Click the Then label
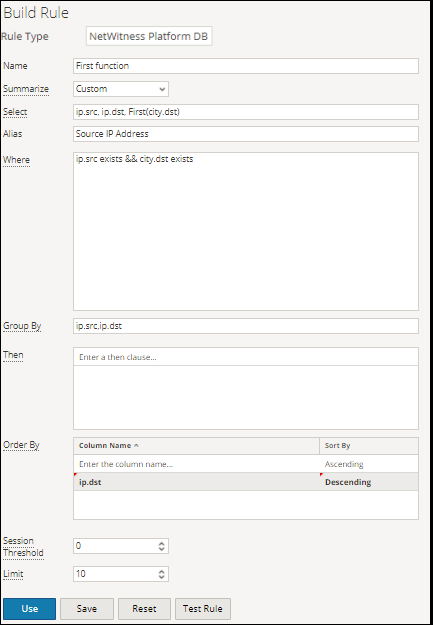Viewport: 433px width, 625px height. pyautogui.click(x=13, y=355)
